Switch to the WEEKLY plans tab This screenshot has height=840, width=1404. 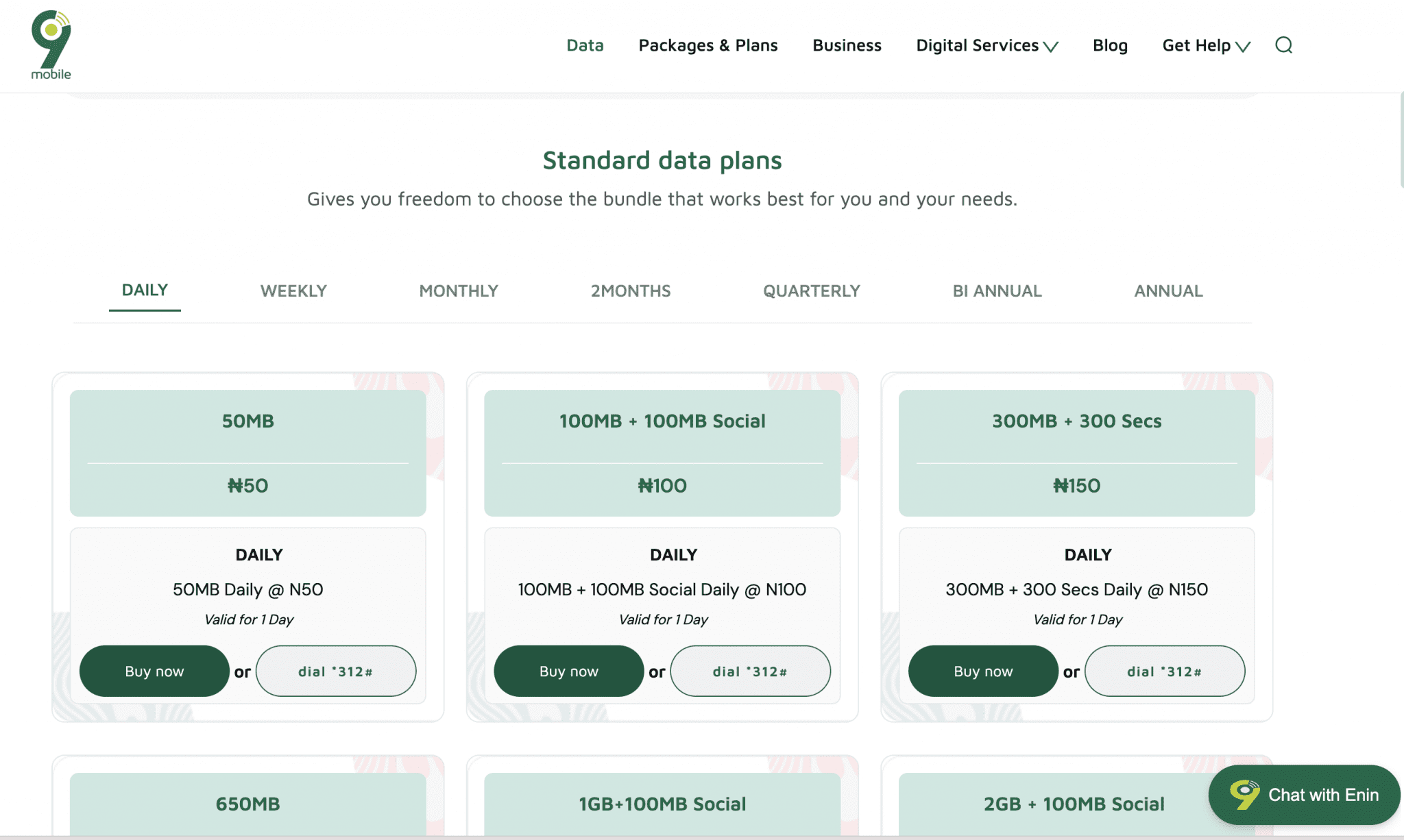[293, 291]
